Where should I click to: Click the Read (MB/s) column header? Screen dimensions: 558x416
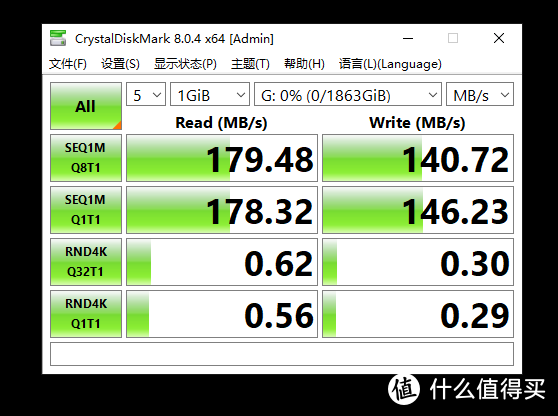[x=221, y=123]
